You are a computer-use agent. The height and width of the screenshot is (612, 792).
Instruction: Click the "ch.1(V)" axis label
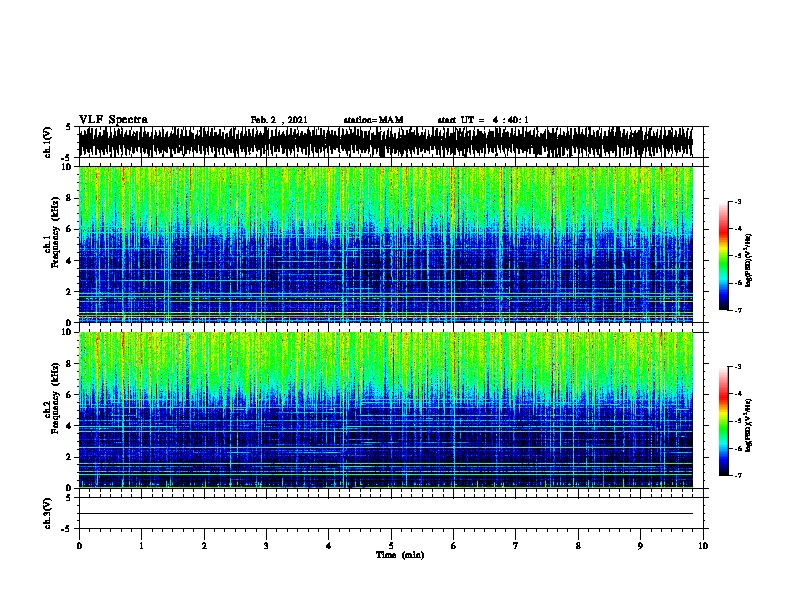[x=48, y=142]
